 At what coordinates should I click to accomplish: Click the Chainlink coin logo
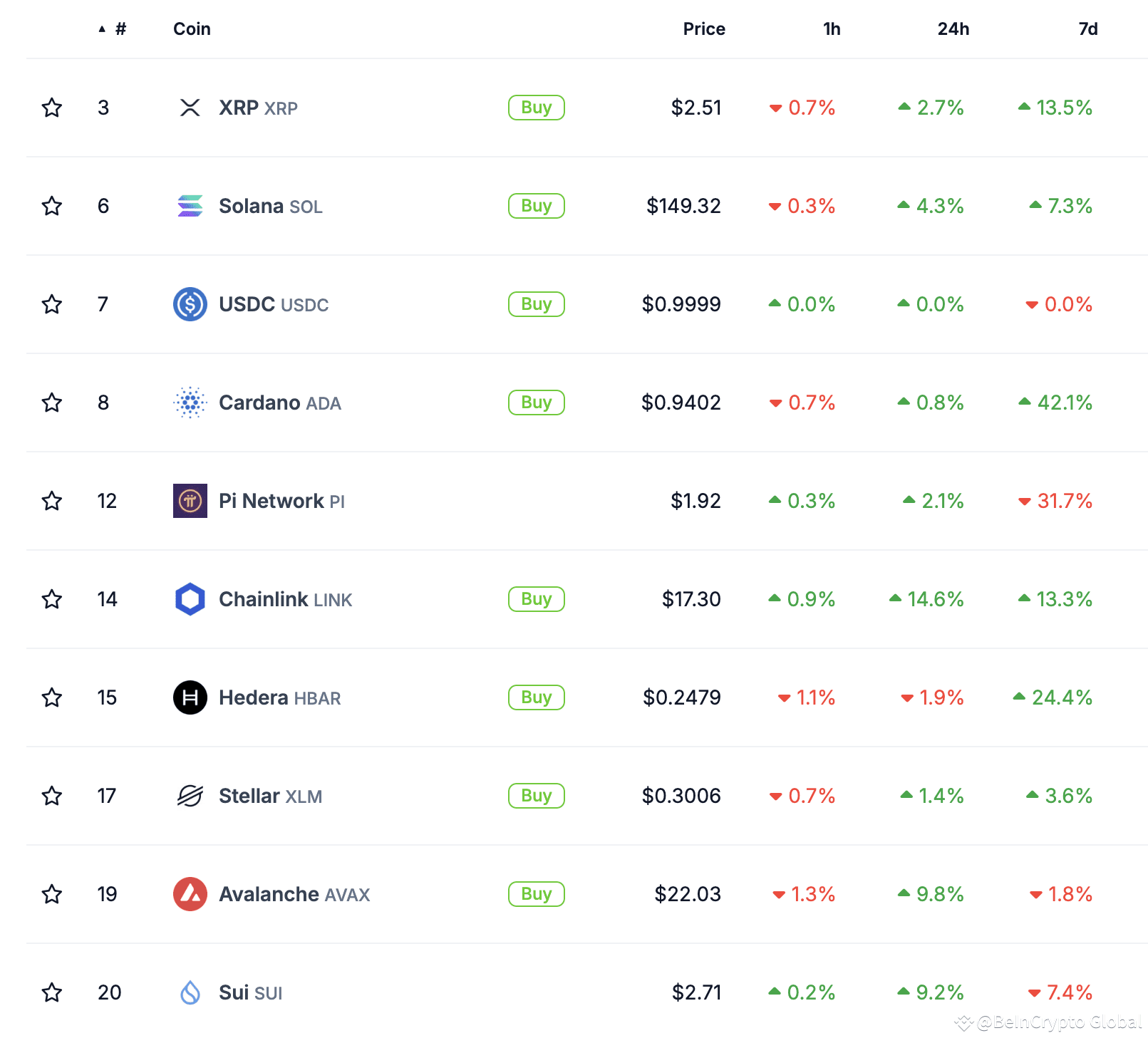point(189,599)
